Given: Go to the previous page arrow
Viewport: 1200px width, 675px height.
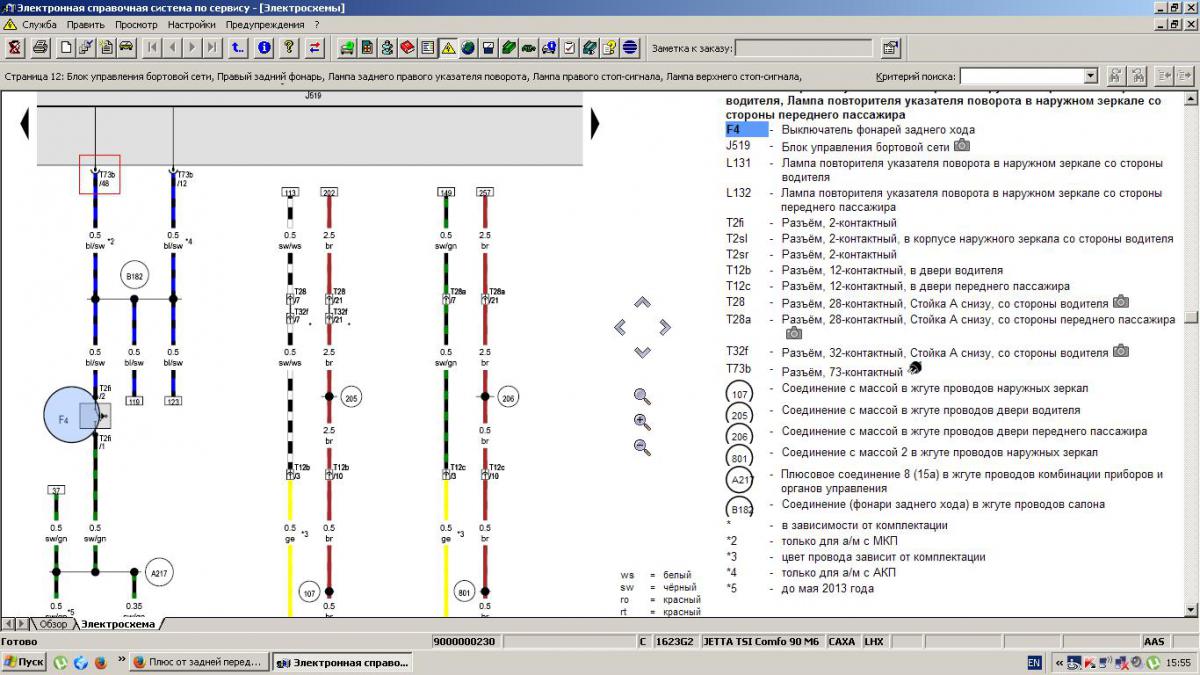Looking at the screenshot, I should click(172, 47).
